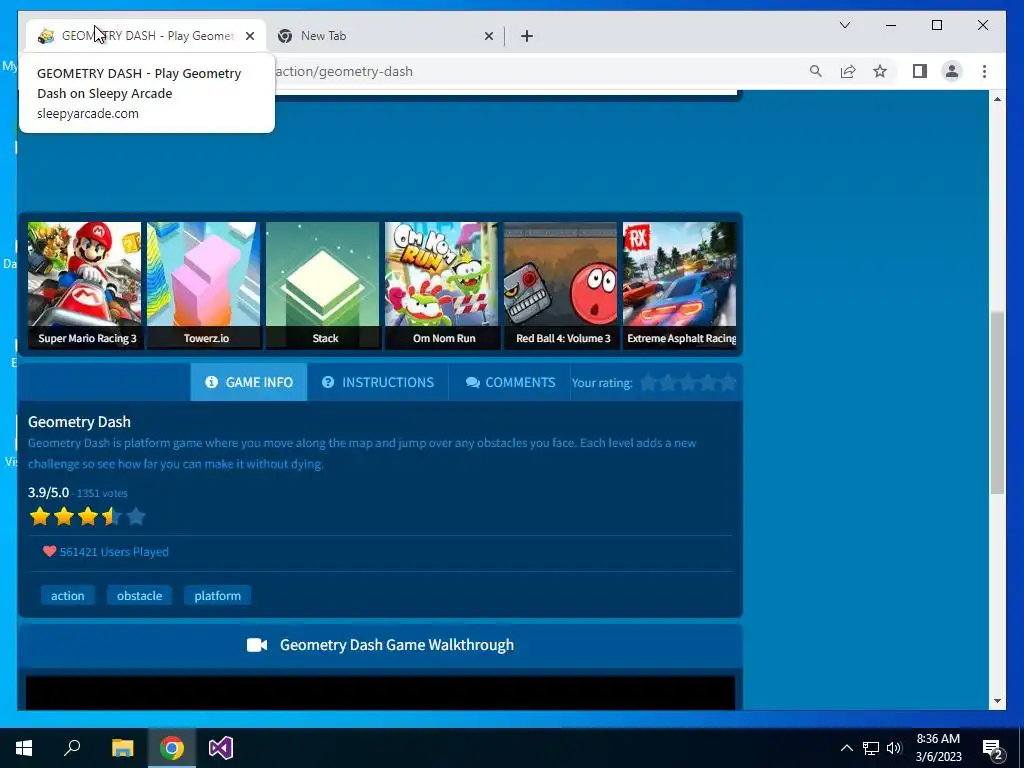Viewport: 1024px width, 768px height.
Task: Select the GAME INFO tab
Action: pos(249,382)
